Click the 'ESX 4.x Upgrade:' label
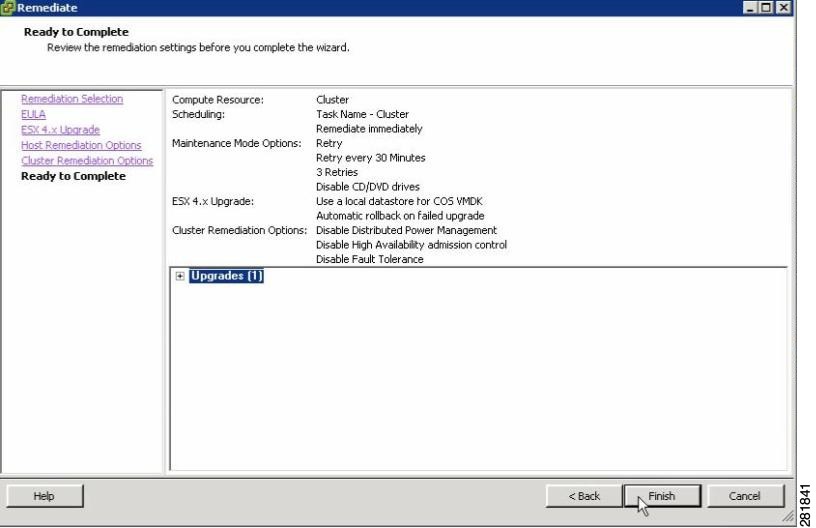 (x=213, y=201)
